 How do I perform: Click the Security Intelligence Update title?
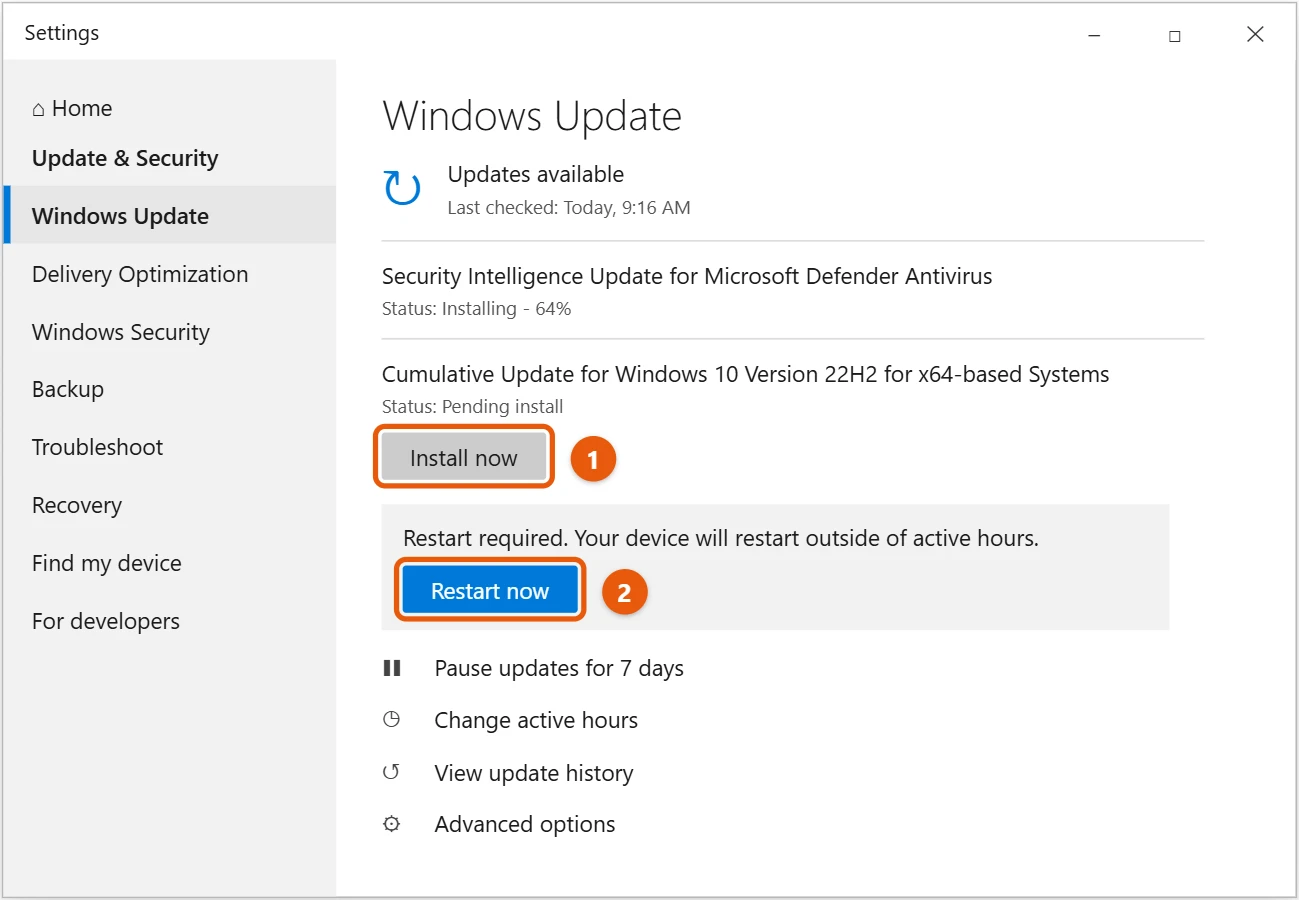click(687, 276)
